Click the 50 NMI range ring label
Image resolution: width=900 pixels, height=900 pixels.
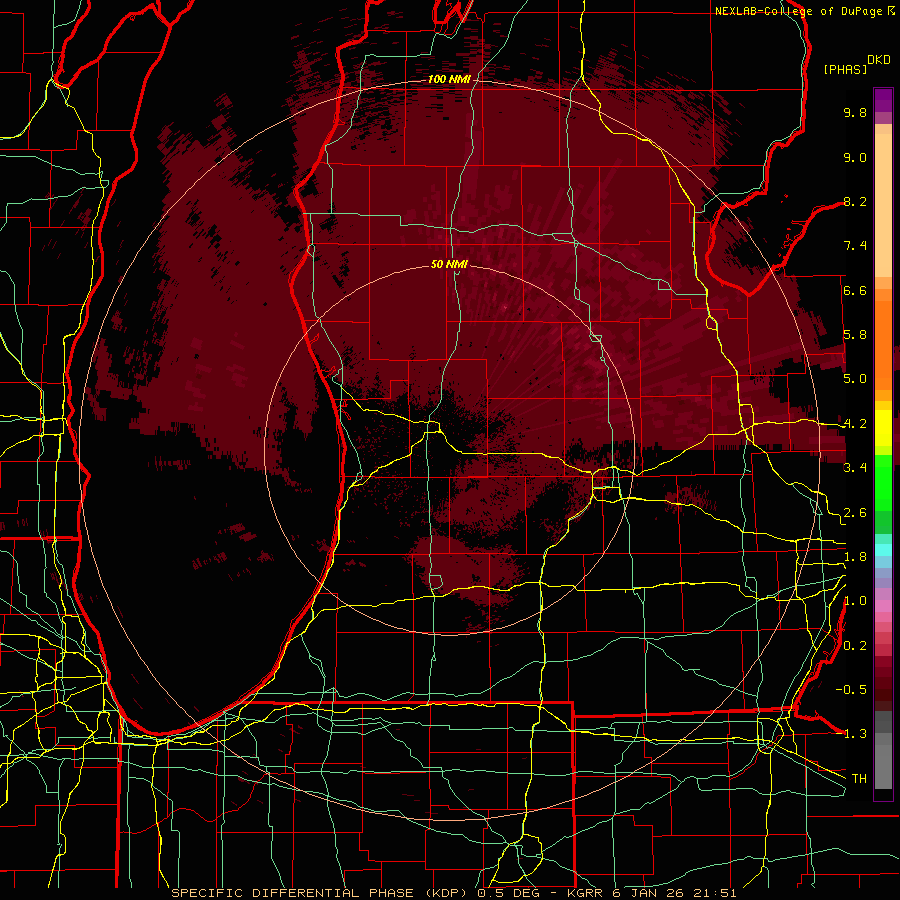click(449, 264)
